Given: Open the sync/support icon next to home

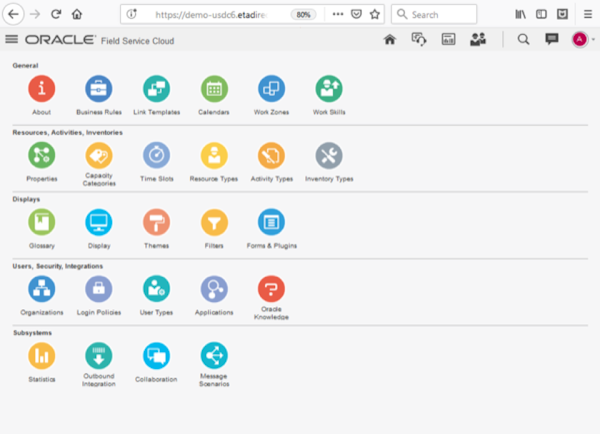Looking at the screenshot, I should [419, 39].
